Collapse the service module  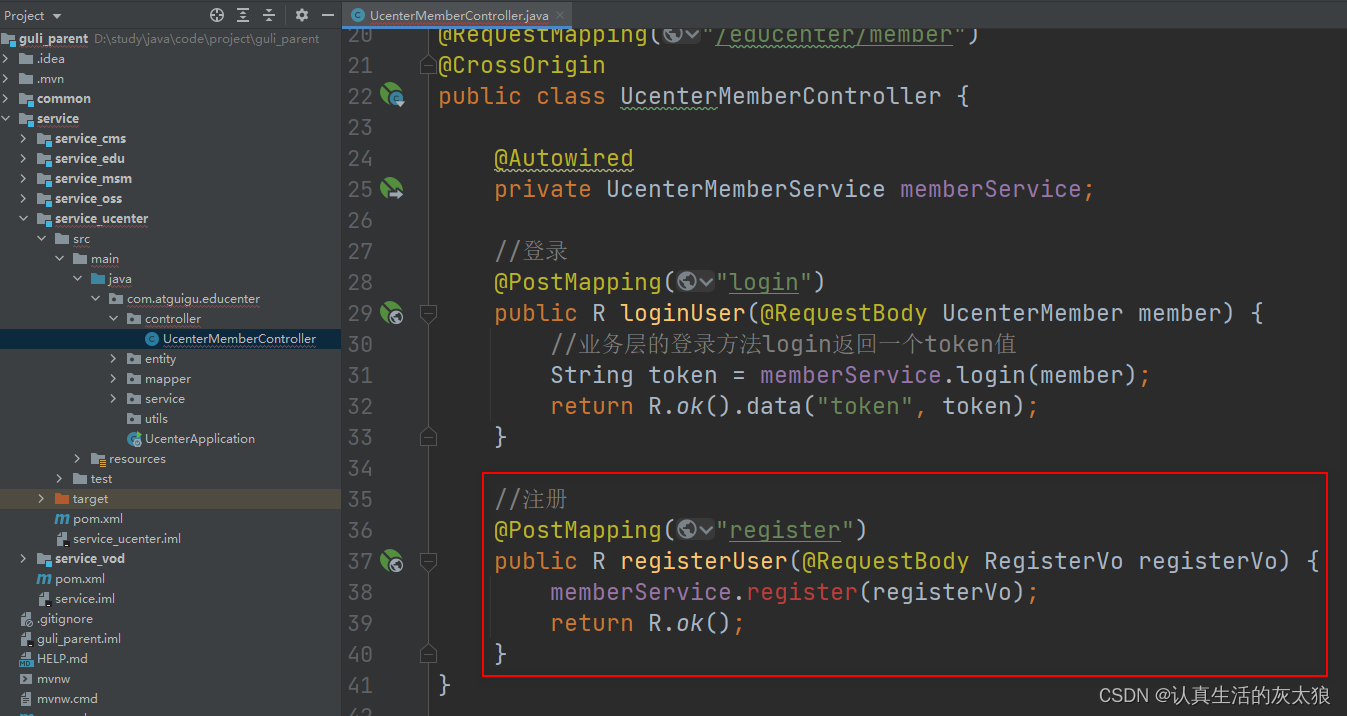point(7,119)
